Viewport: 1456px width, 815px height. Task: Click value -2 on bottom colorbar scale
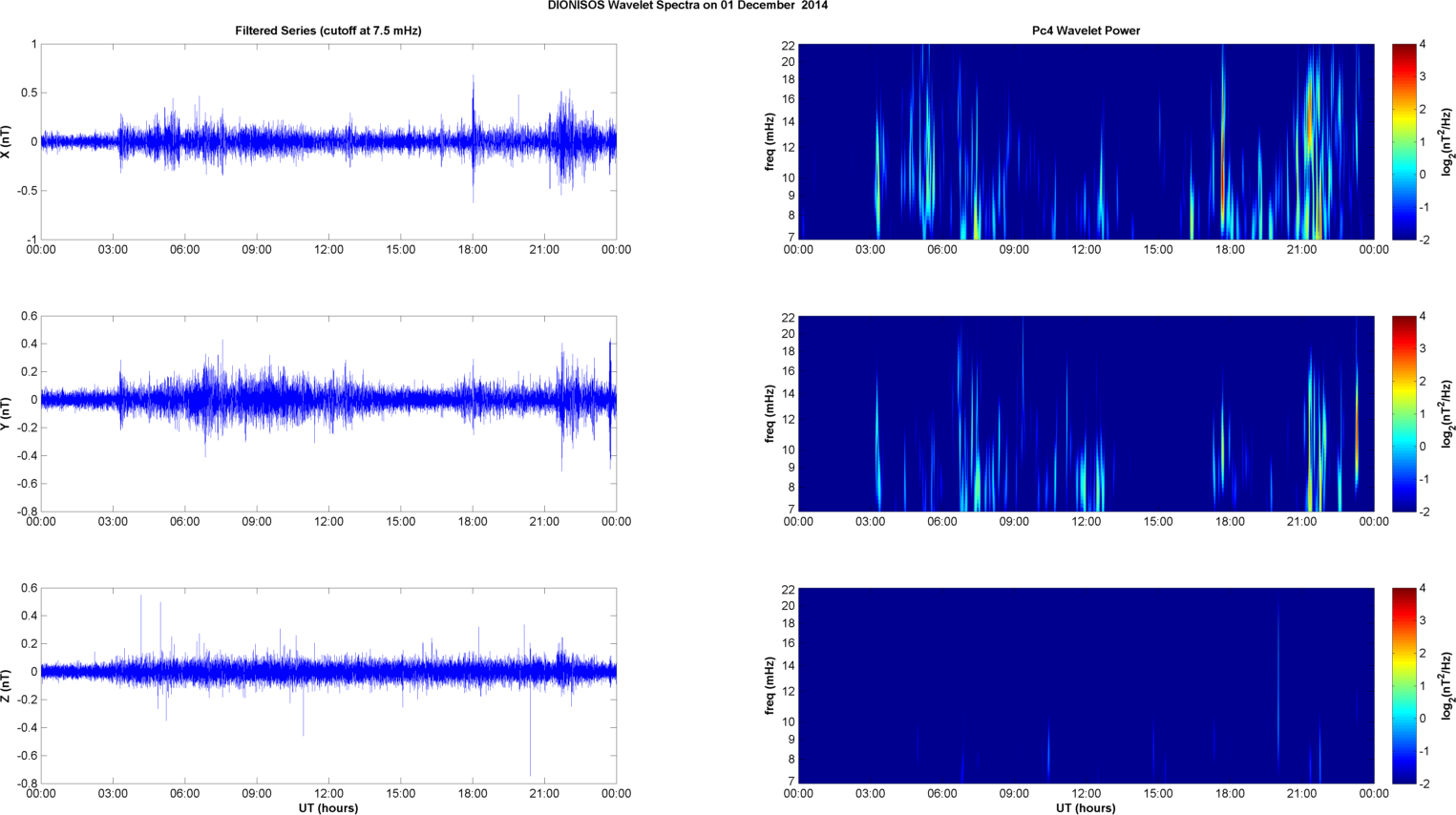(x=1424, y=784)
